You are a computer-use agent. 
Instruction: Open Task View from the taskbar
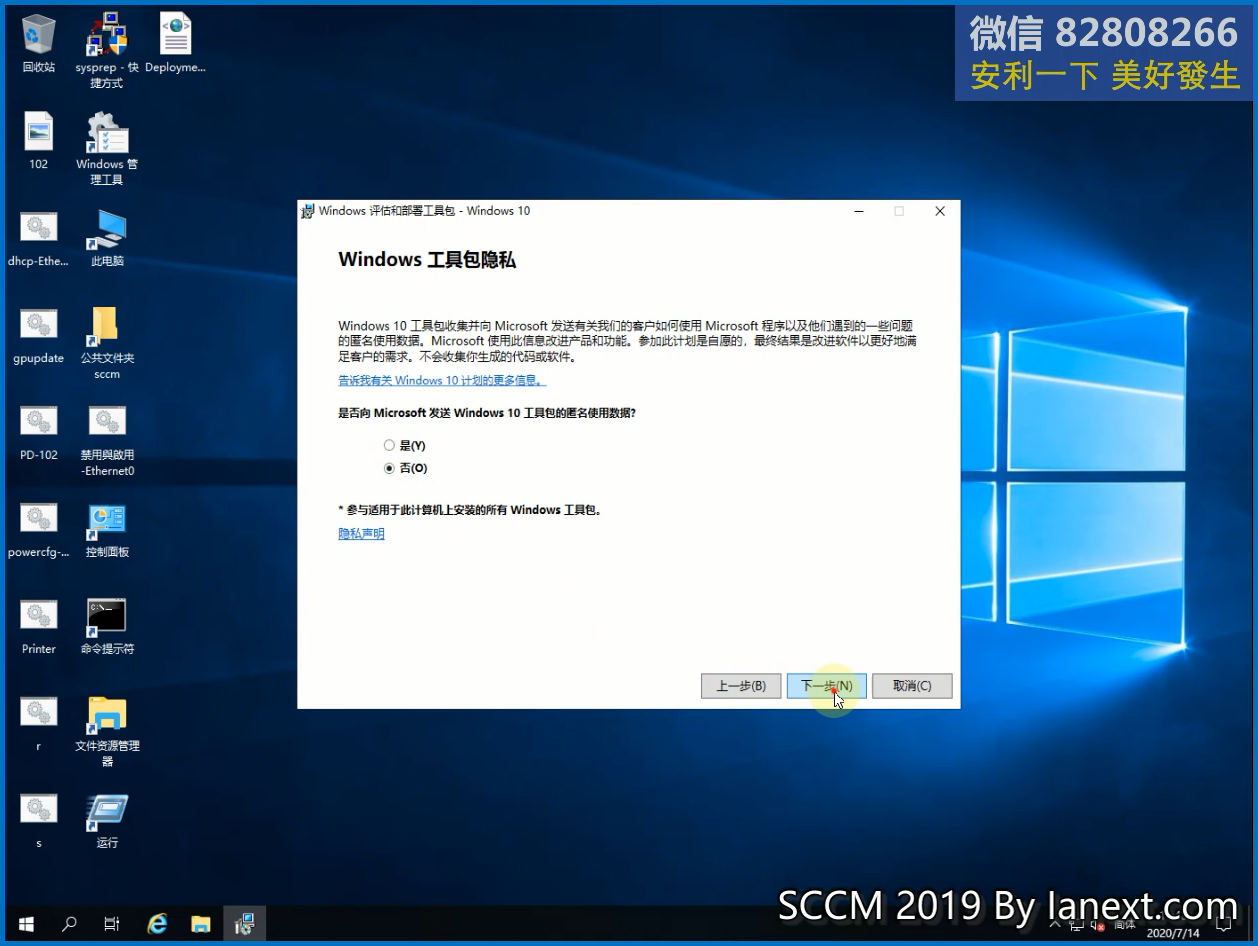(112, 925)
